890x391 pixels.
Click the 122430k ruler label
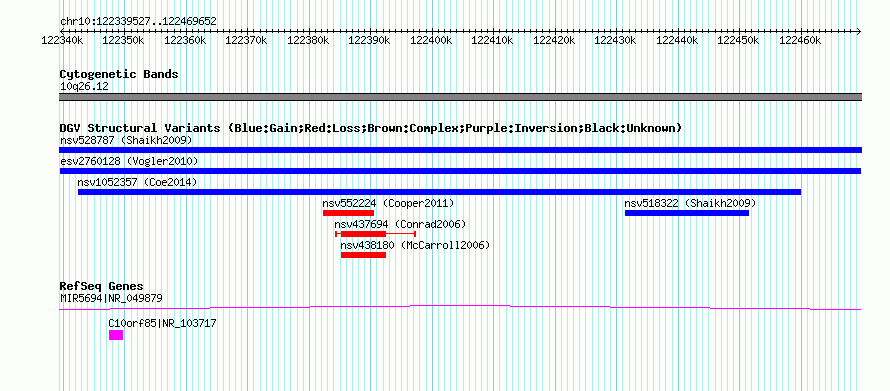point(616,41)
